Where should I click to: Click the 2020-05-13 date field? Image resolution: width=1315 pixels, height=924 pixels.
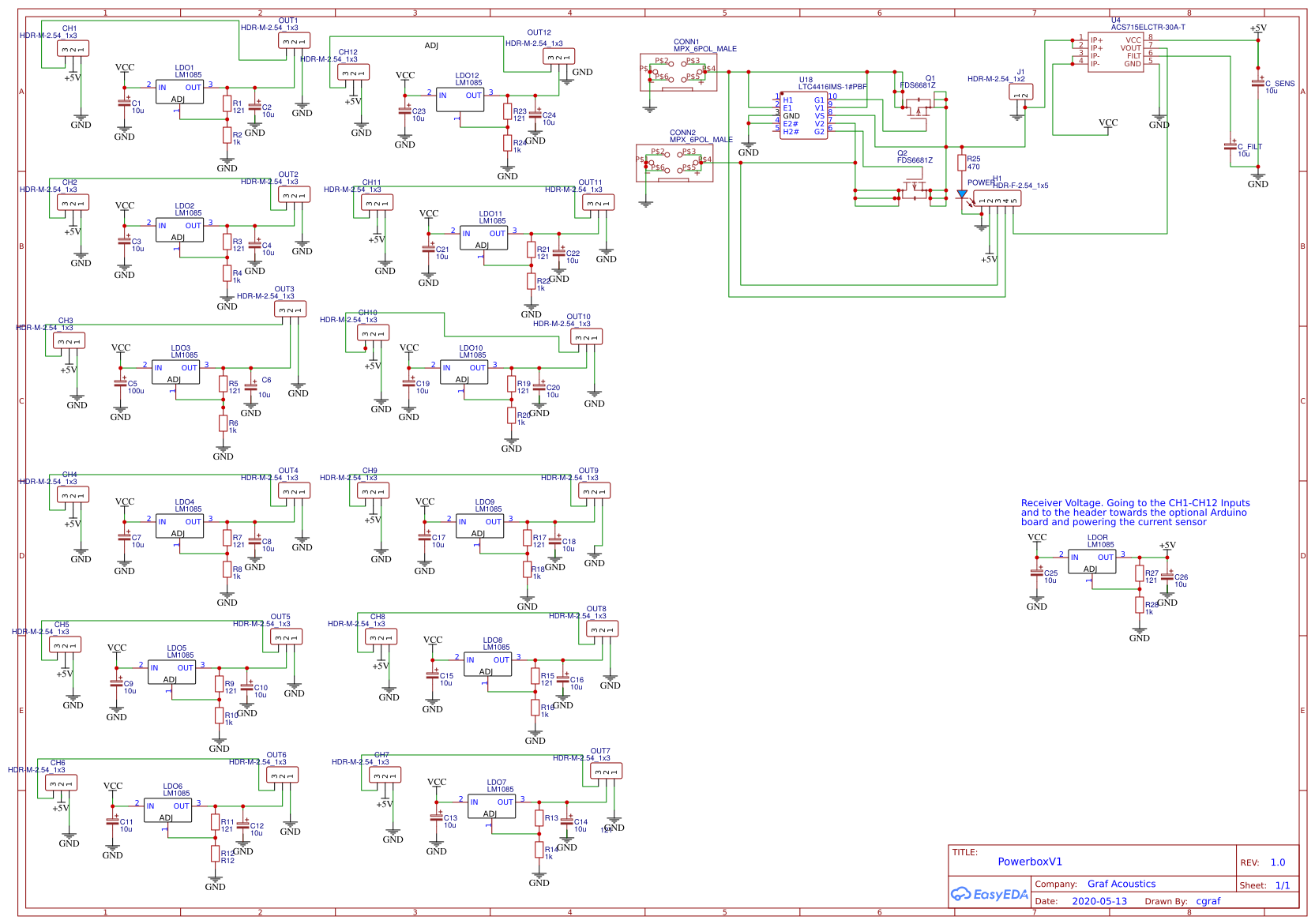click(1099, 901)
